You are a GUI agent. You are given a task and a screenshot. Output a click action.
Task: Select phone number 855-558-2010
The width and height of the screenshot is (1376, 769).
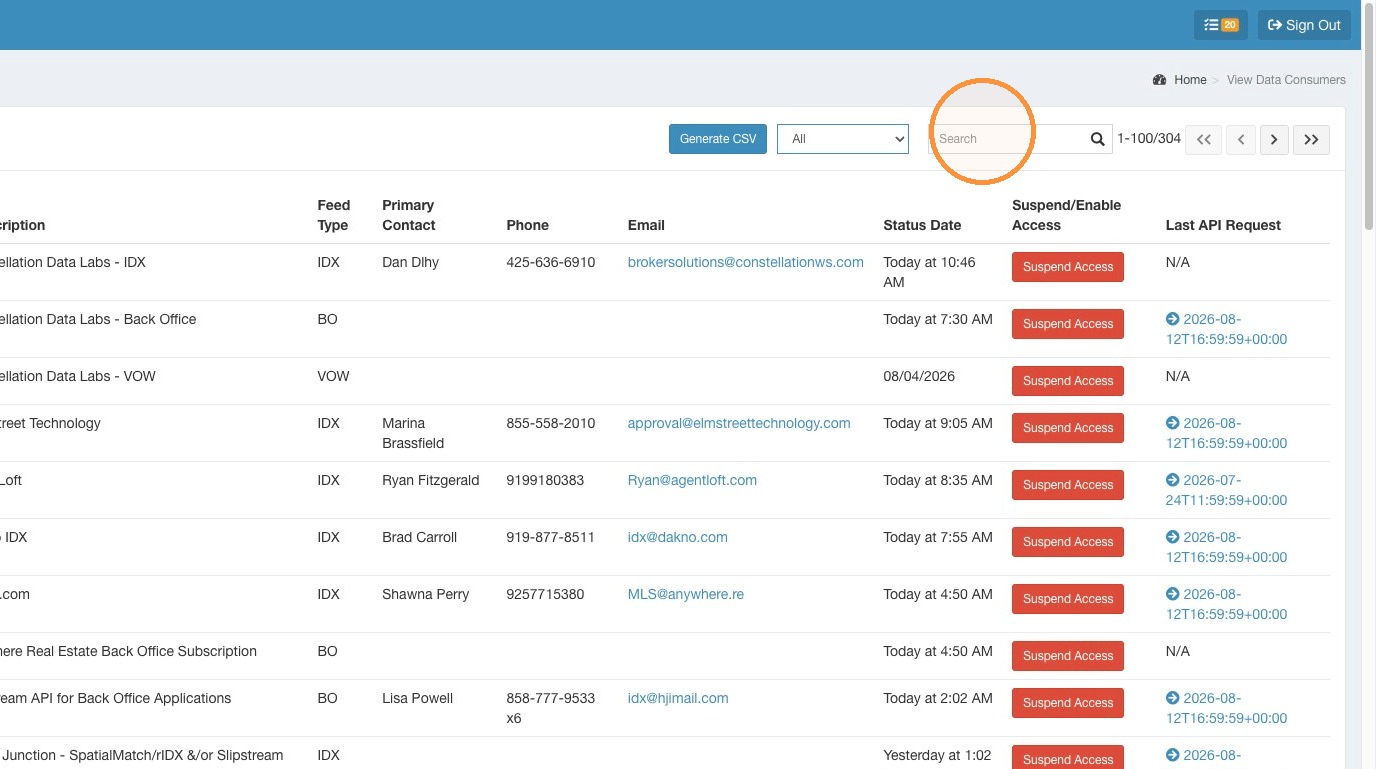(x=550, y=423)
